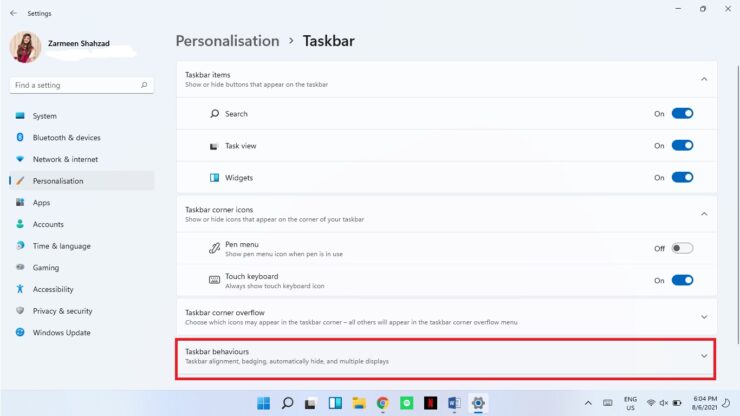
Task: Expand the Taskbar behaviours section
Action: 703,356
